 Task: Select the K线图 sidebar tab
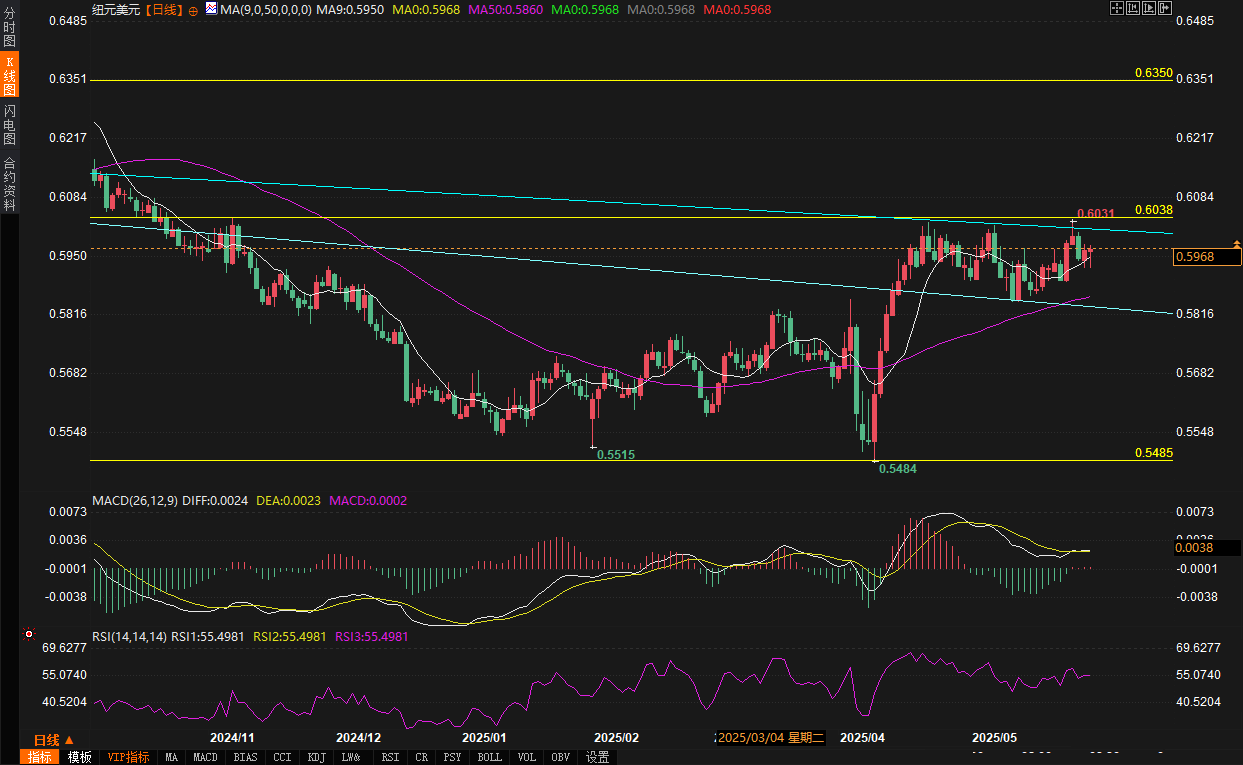pyautogui.click(x=9, y=76)
